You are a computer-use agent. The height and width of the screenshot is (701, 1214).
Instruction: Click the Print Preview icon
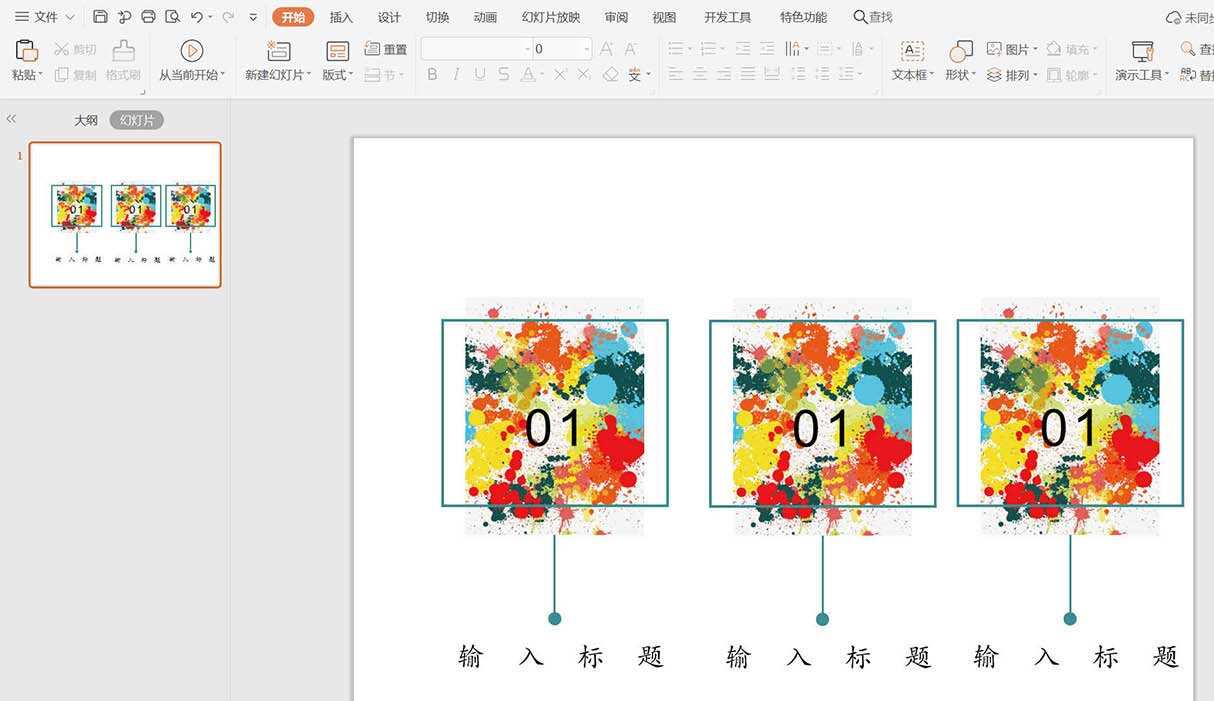coord(172,17)
